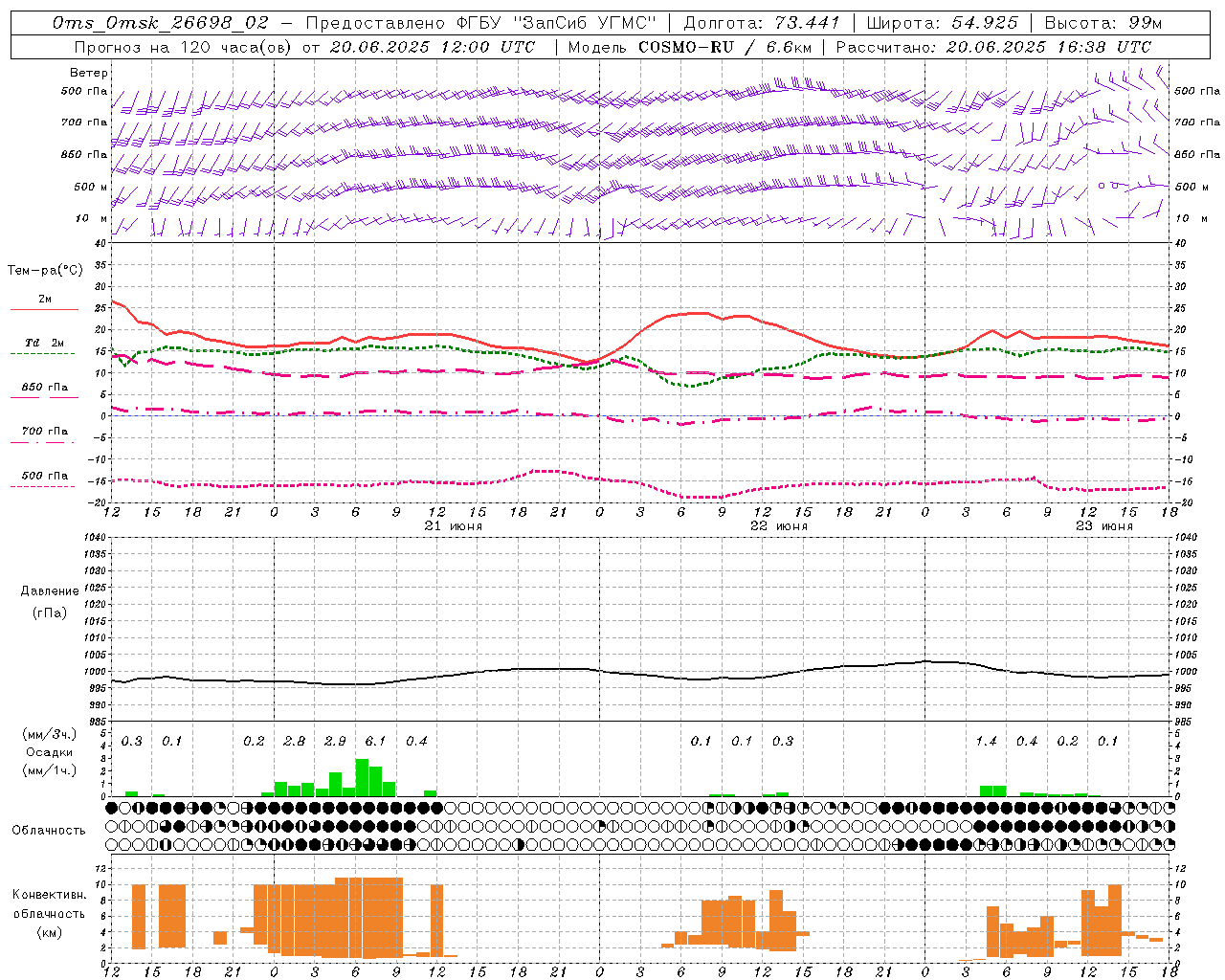Screen dimensions: 1225x980
Task: Click the 22 июня date label
Action: 779,526
